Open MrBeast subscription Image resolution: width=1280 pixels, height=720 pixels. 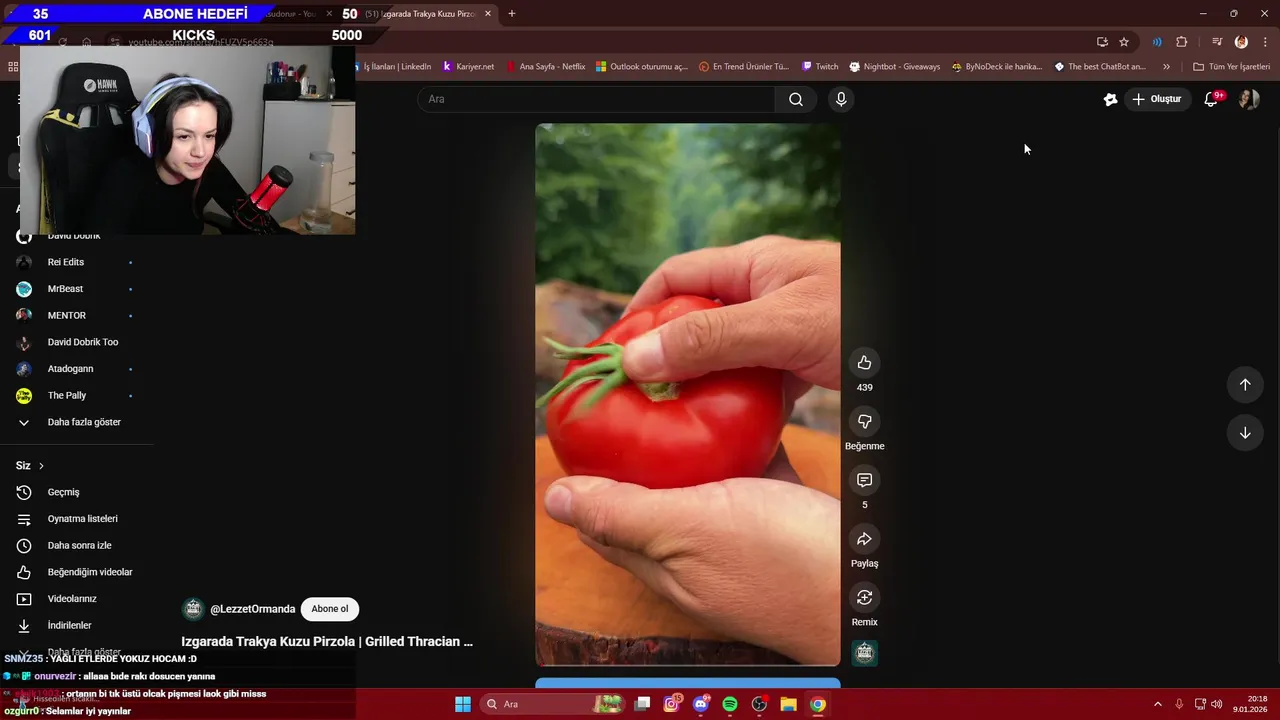point(66,289)
